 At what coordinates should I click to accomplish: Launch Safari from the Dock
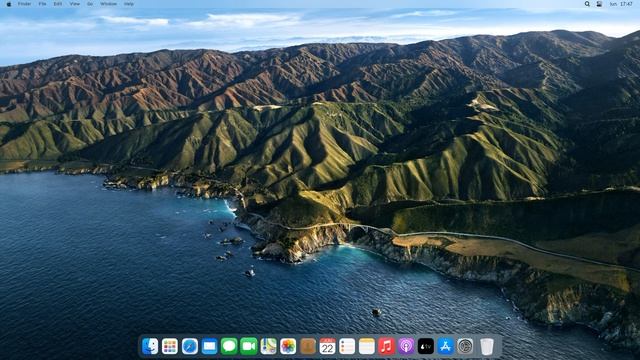pyautogui.click(x=190, y=347)
